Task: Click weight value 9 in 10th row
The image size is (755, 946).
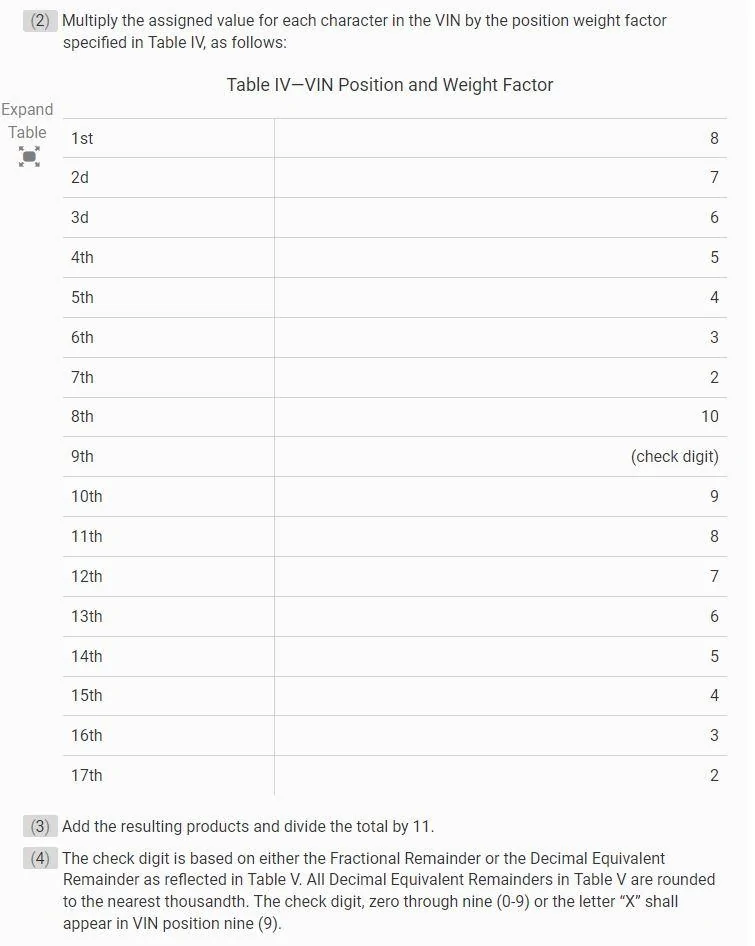Action: pyautogui.click(x=715, y=497)
